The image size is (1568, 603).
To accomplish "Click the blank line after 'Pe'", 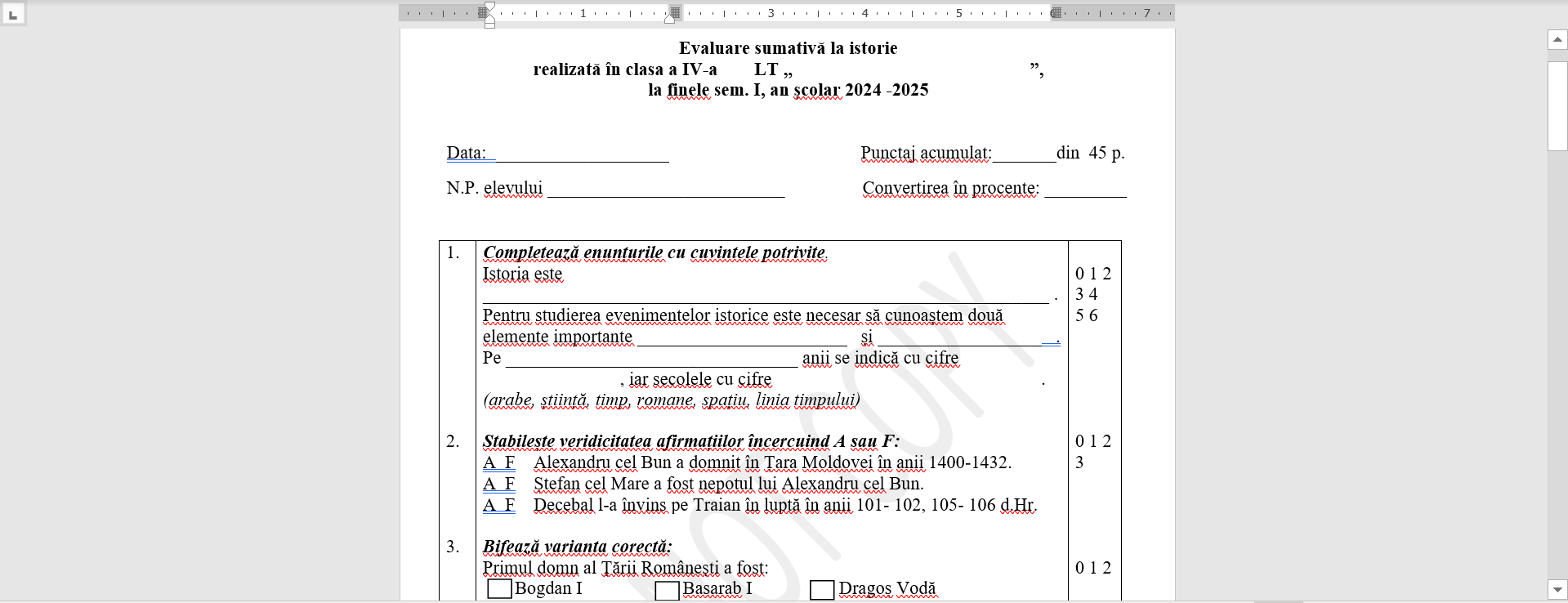I will coord(651,360).
